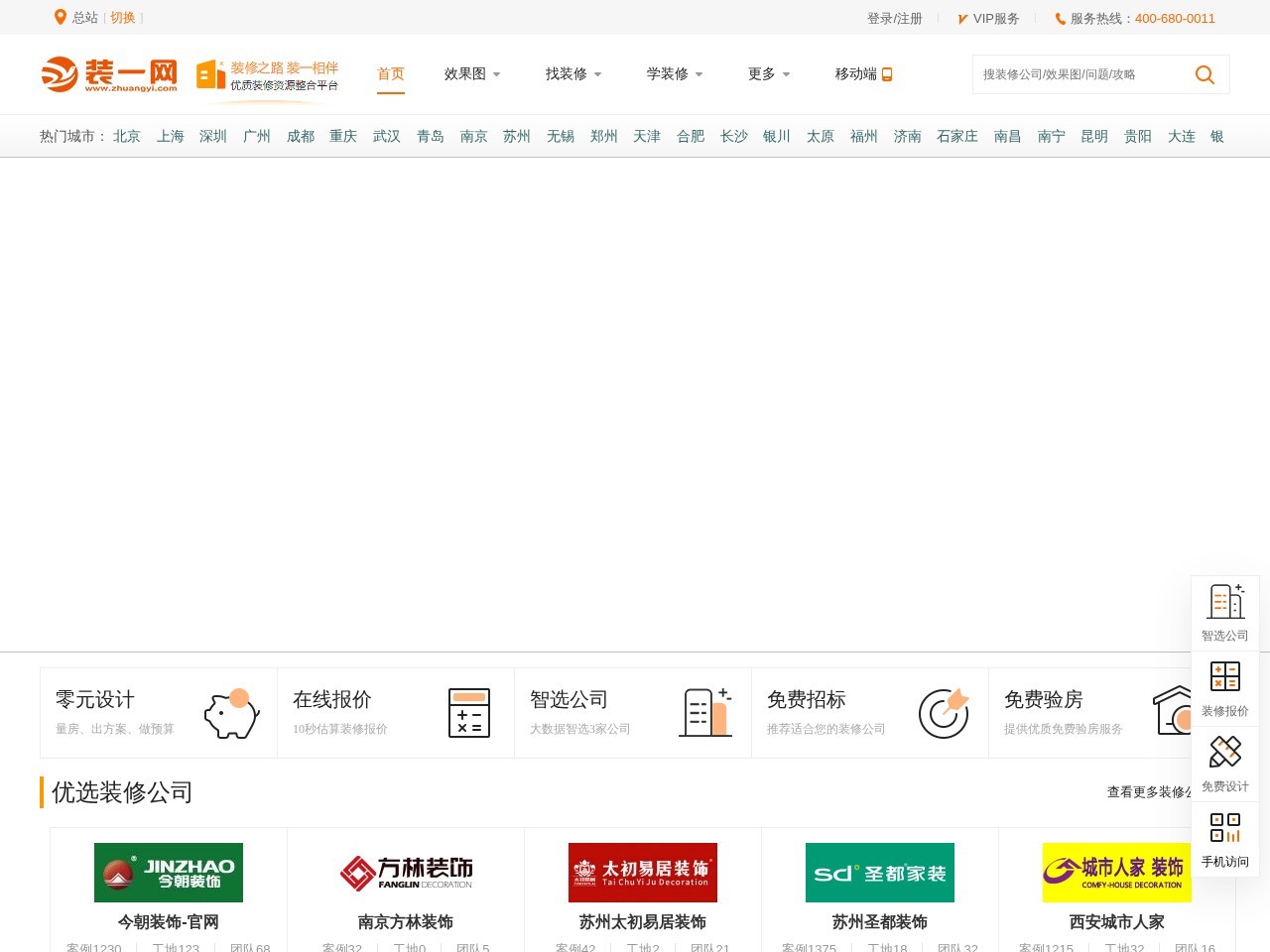
Task: Open the 免费验房 service title
Action: pyautogui.click(x=1044, y=700)
